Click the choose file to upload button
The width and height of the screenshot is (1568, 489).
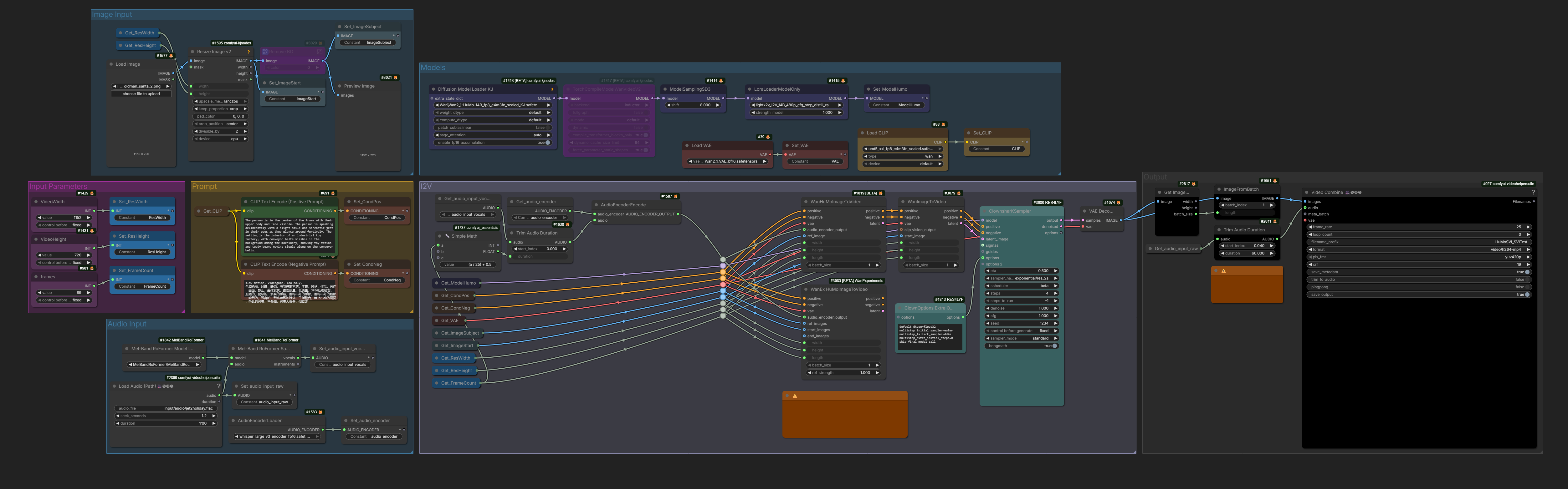coord(141,94)
